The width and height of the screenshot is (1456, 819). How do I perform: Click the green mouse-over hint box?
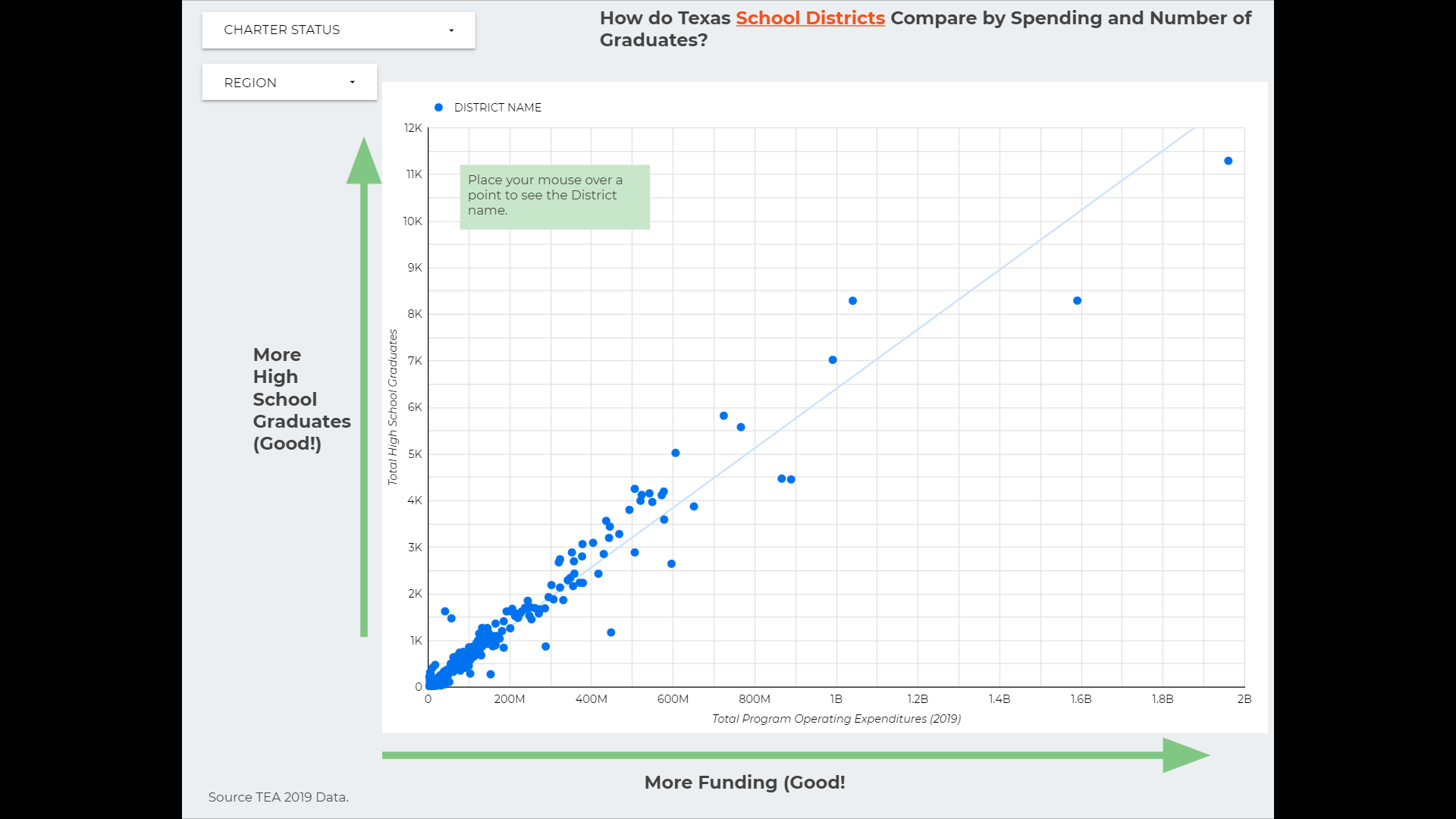tap(554, 196)
